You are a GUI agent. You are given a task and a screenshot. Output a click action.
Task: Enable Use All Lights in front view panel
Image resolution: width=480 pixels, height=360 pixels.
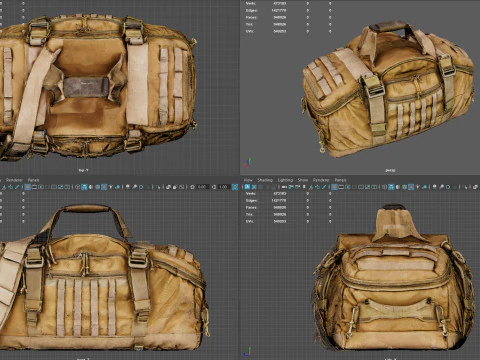[x=111, y=187]
